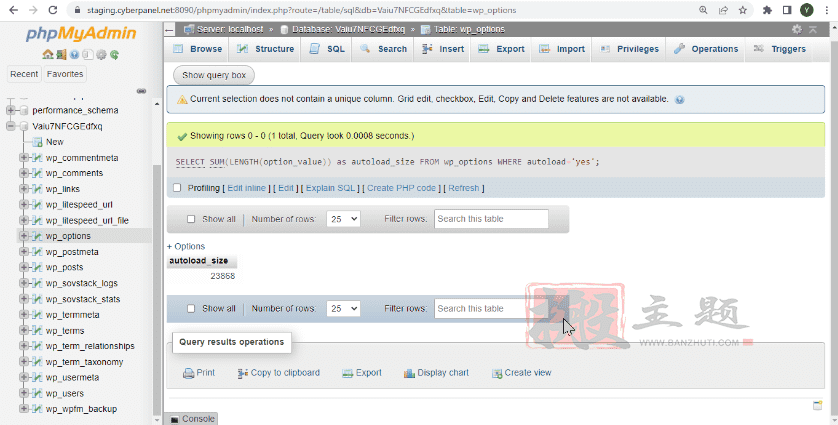Open phpMyAdmin documentation blue question icon
838x425 pixels.
pyautogui.click(x=74, y=55)
